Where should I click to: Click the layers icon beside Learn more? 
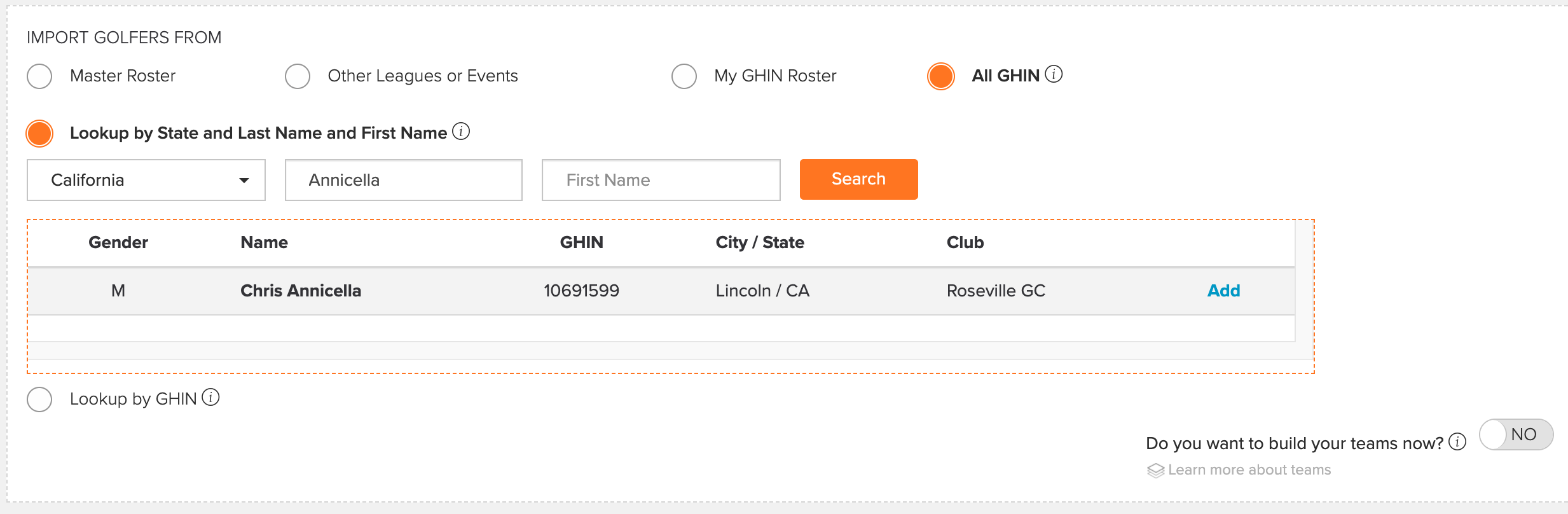click(x=1155, y=471)
